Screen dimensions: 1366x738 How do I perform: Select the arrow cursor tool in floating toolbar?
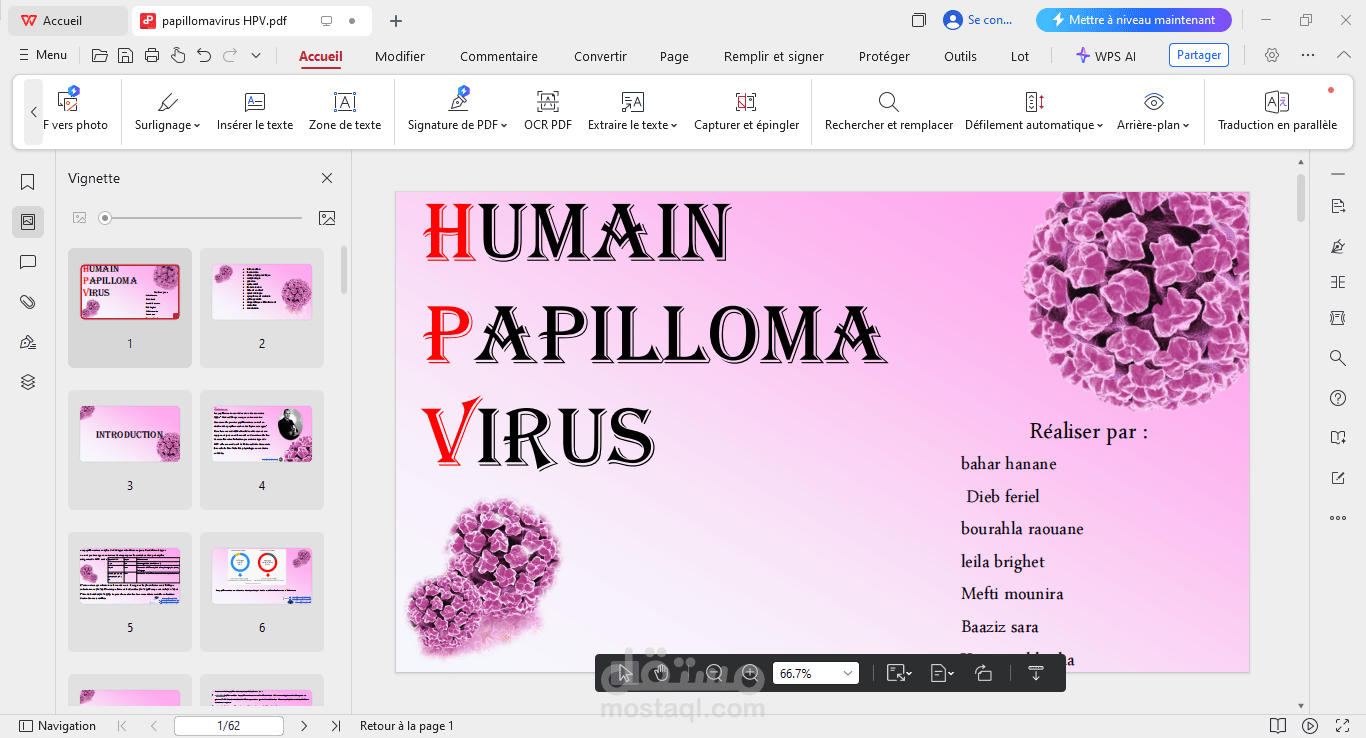click(x=624, y=673)
